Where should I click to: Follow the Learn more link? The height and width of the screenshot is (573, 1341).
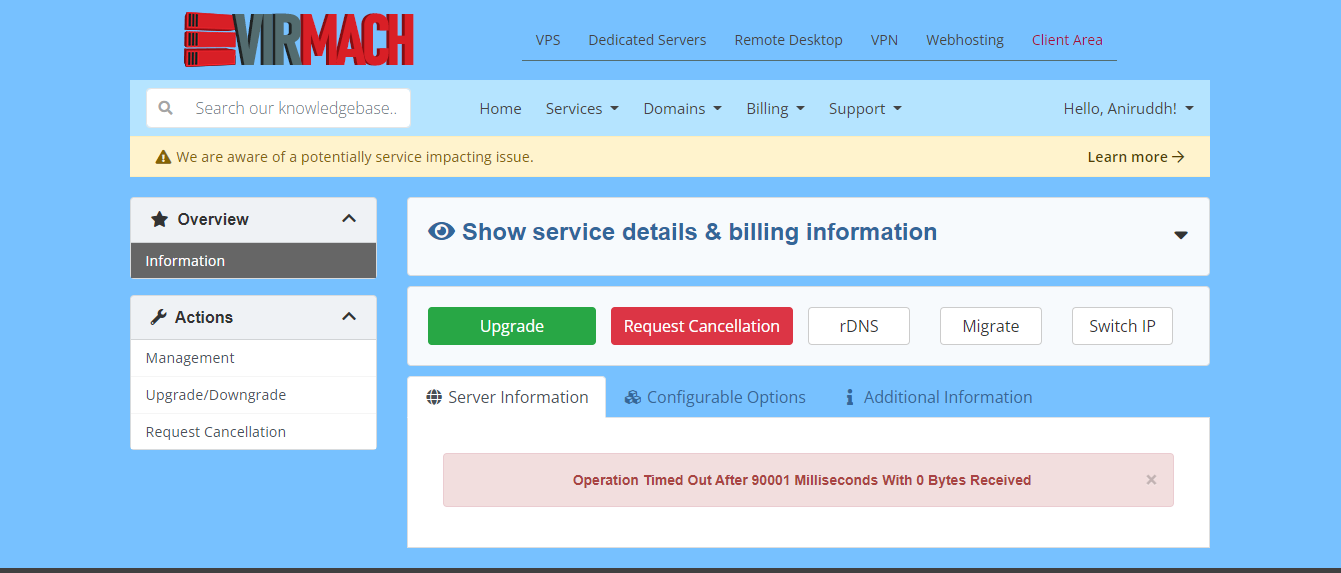point(1136,157)
